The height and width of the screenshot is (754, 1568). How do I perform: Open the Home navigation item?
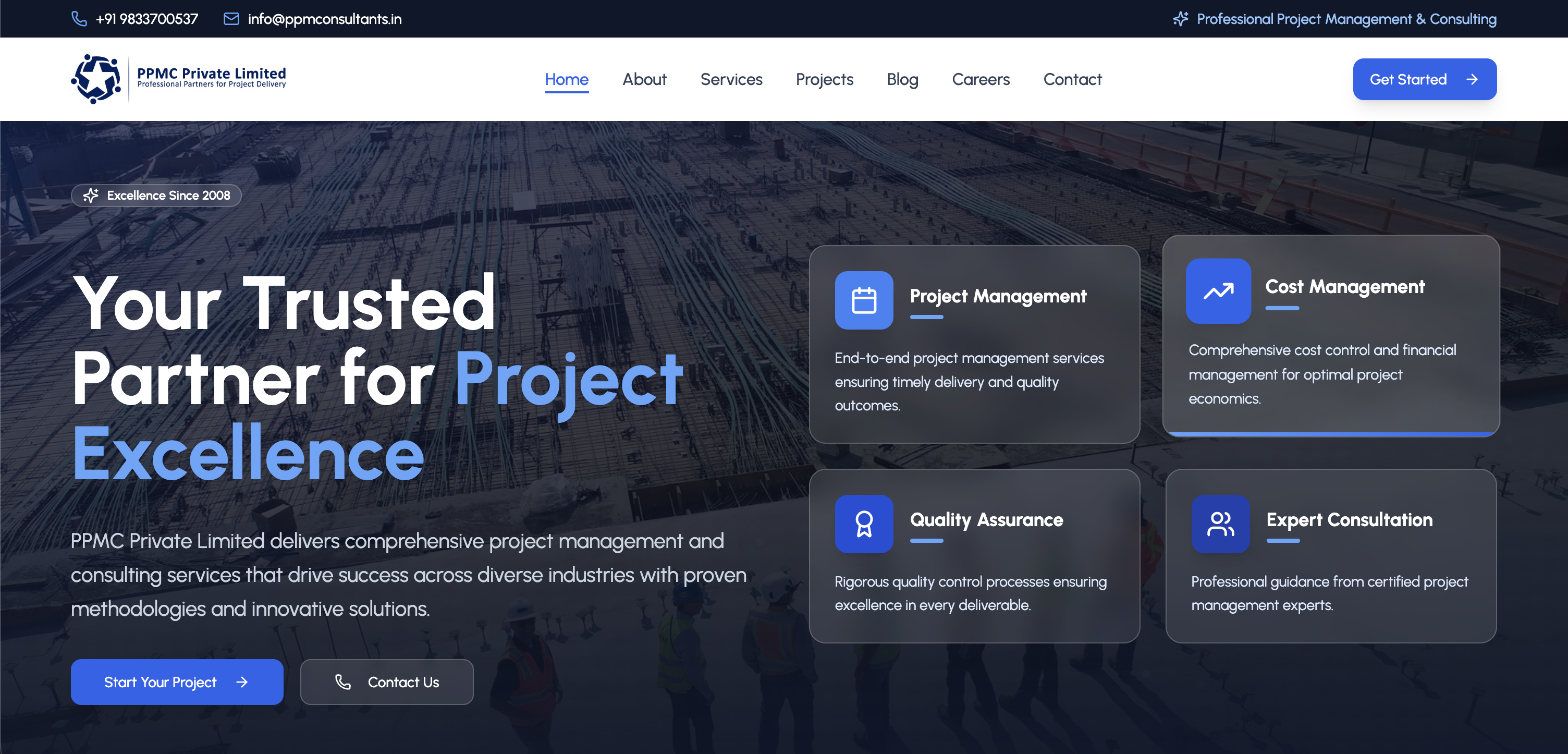(x=566, y=79)
